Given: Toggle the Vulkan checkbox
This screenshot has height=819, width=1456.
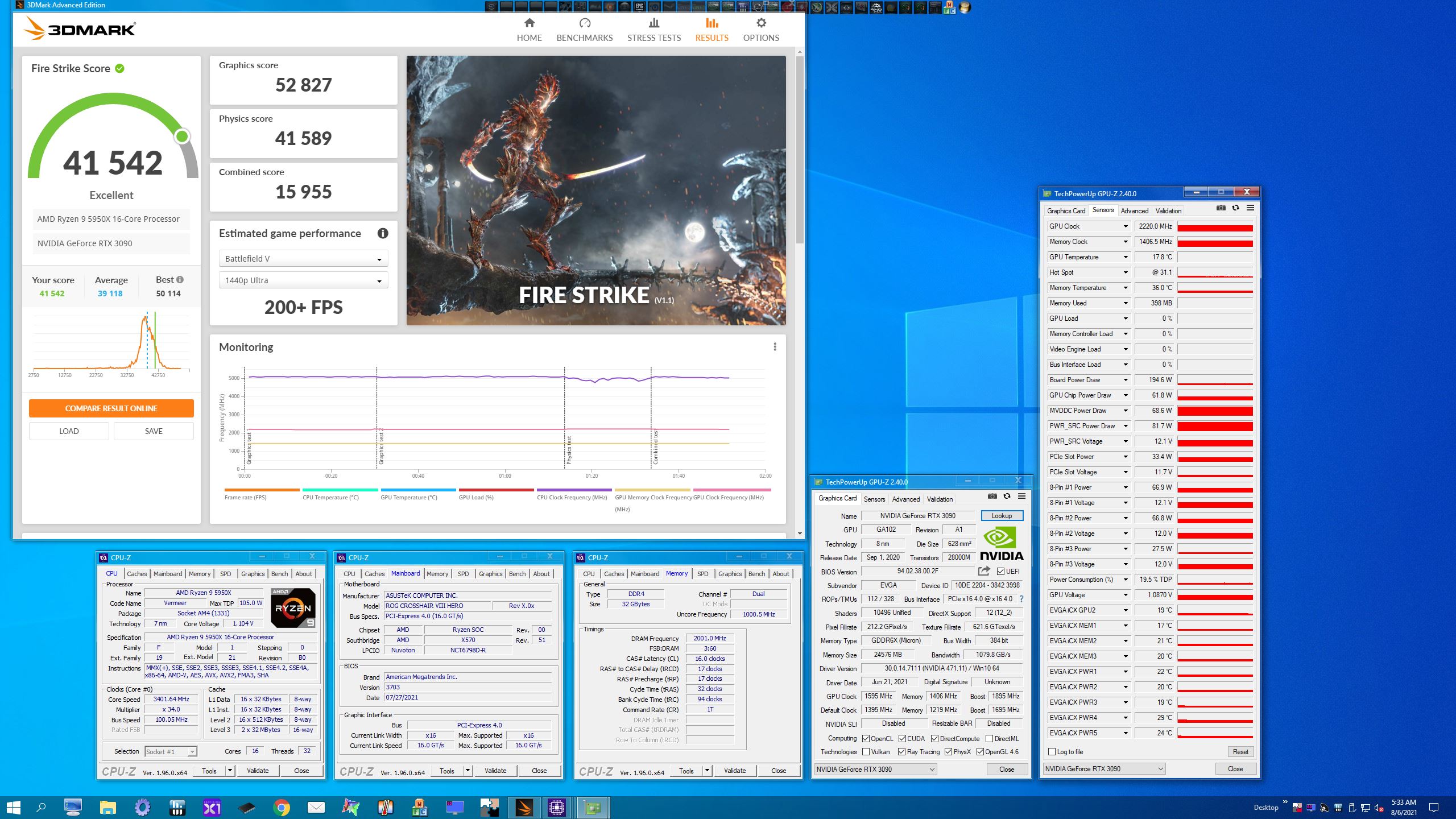Looking at the screenshot, I should pyautogui.click(x=866, y=752).
